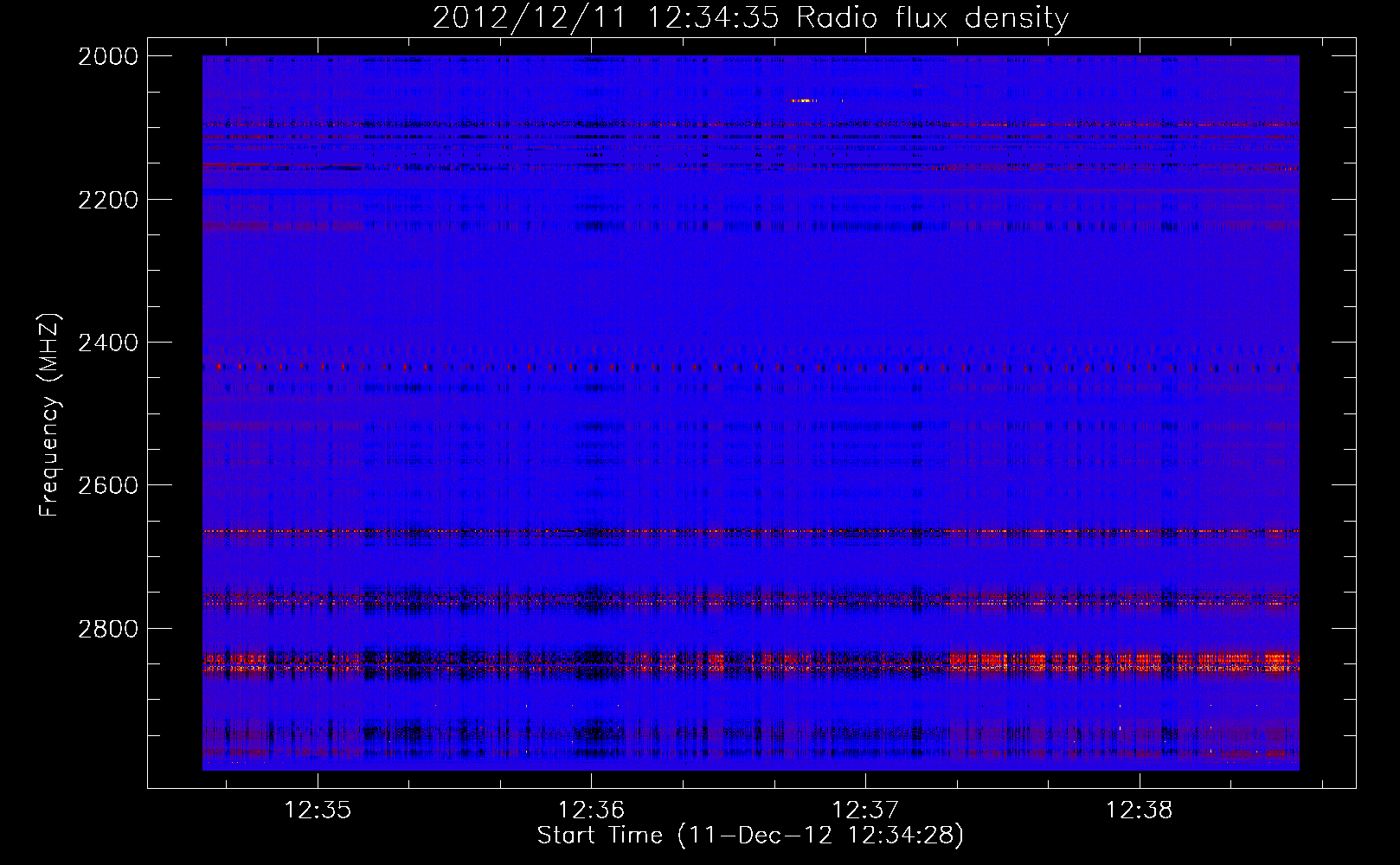
Task: Click the plot title '2012/12/11 12:34:35 Radio flux density'
Action: [750, 17]
